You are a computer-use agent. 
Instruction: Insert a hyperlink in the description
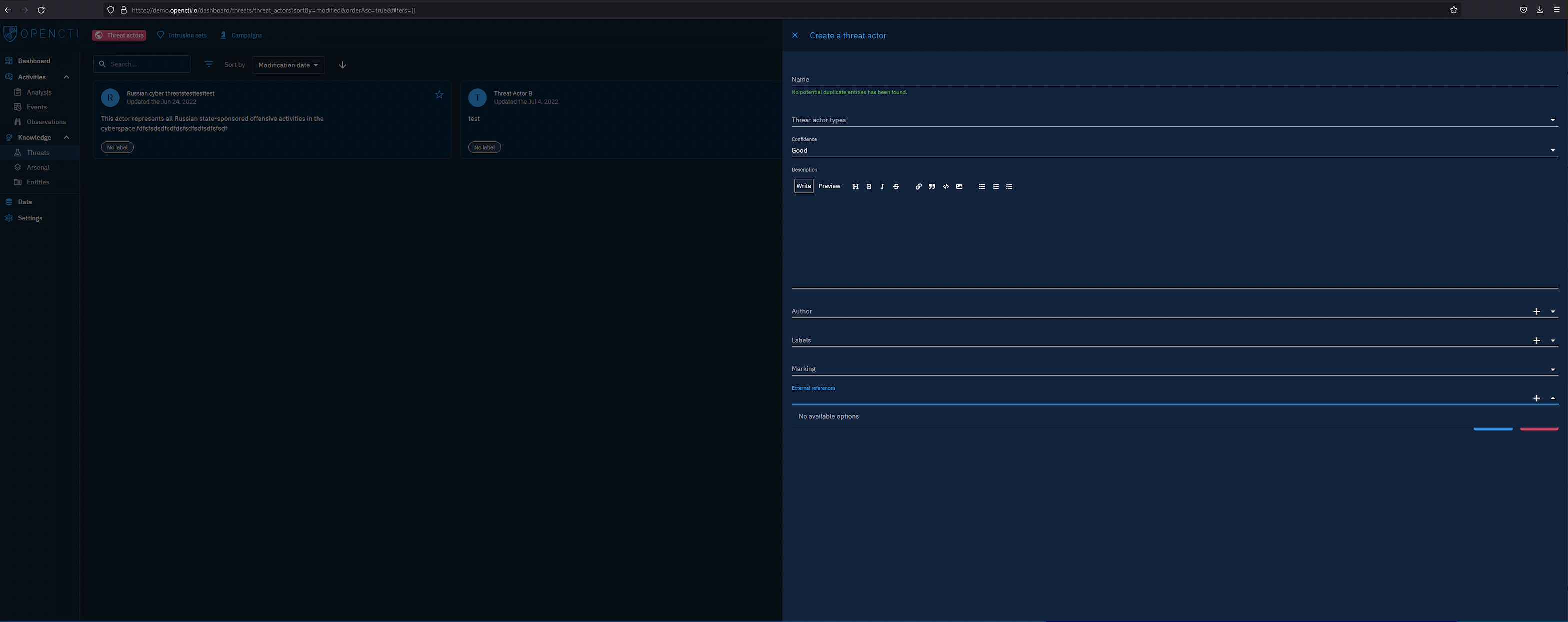point(918,187)
